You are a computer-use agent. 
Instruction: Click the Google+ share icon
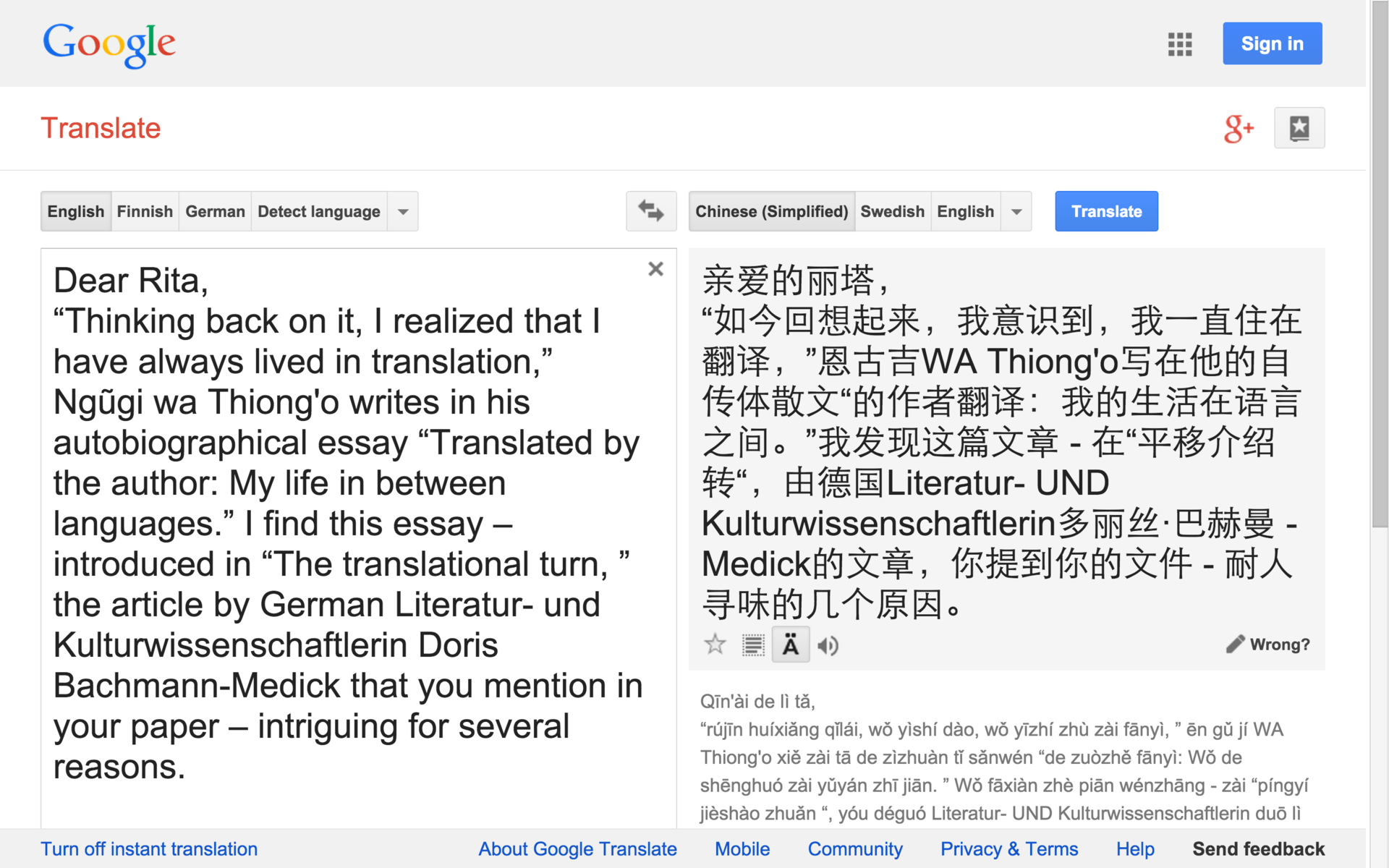pos(1238,129)
